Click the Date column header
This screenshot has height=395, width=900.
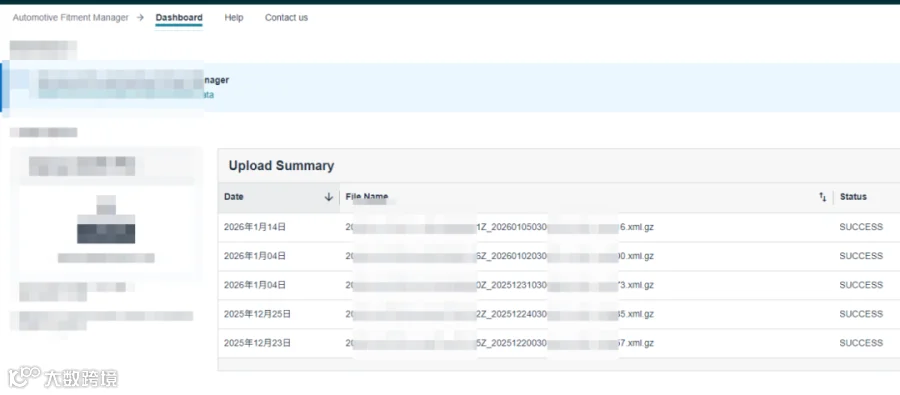pos(234,197)
